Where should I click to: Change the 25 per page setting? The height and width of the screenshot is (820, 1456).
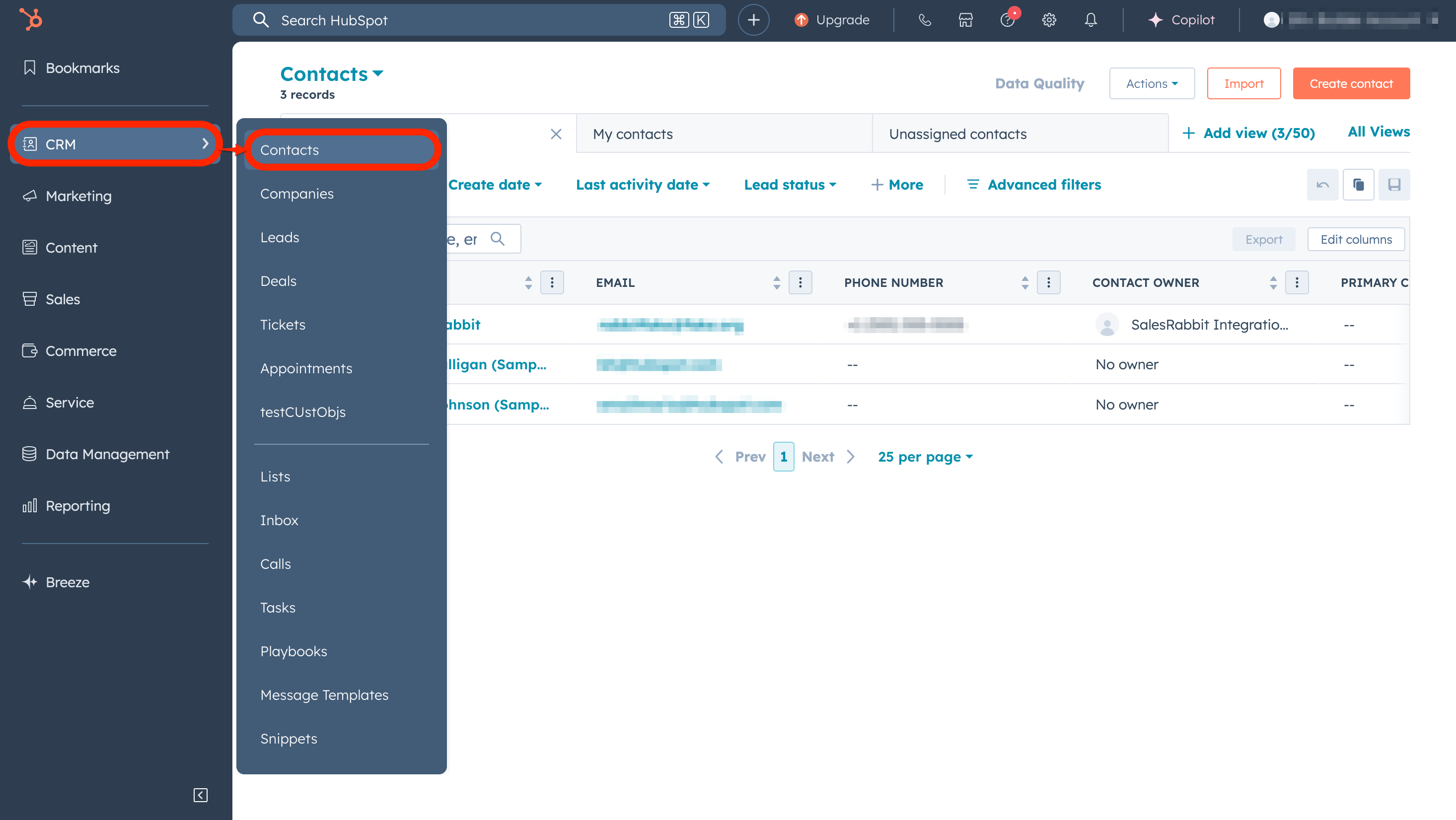click(925, 457)
